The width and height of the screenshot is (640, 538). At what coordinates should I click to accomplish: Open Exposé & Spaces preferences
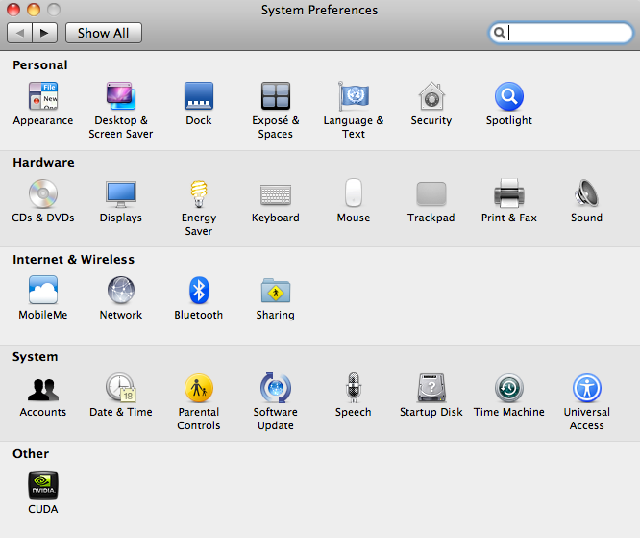pyautogui.click(x=275, y=98)
